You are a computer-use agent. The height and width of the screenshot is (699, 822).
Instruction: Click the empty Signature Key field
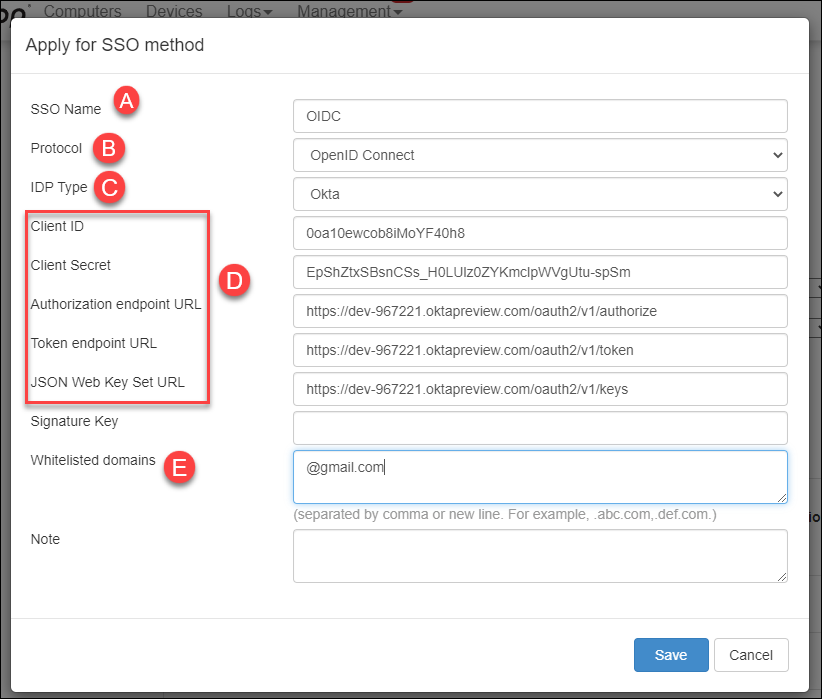540,428
